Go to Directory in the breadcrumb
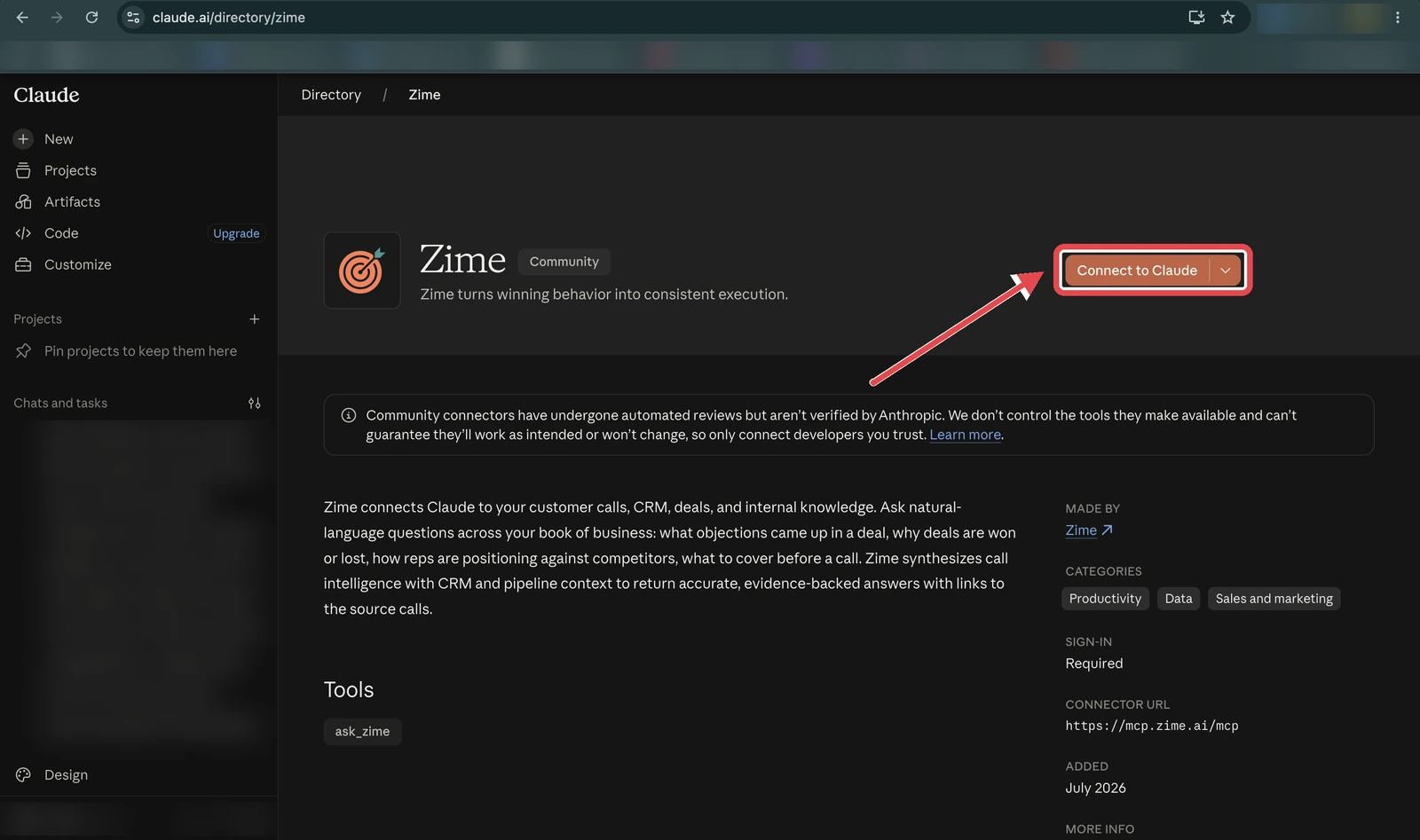This screenshot has height=840, width=1420. click(331, 95)
